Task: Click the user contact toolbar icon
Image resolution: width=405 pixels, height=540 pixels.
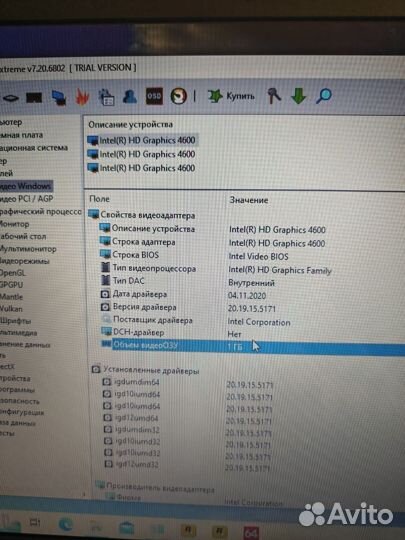Action: click(130, 97)
